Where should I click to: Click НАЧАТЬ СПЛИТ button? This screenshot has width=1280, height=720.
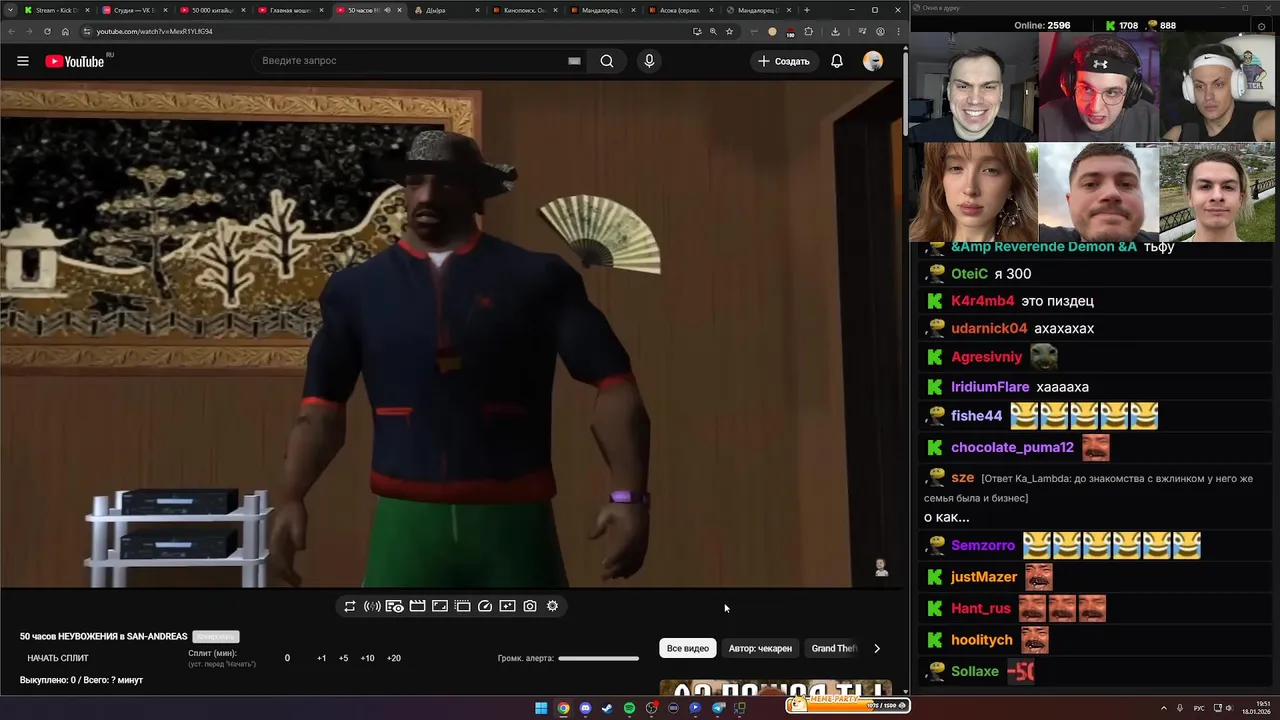click(58, 658)
